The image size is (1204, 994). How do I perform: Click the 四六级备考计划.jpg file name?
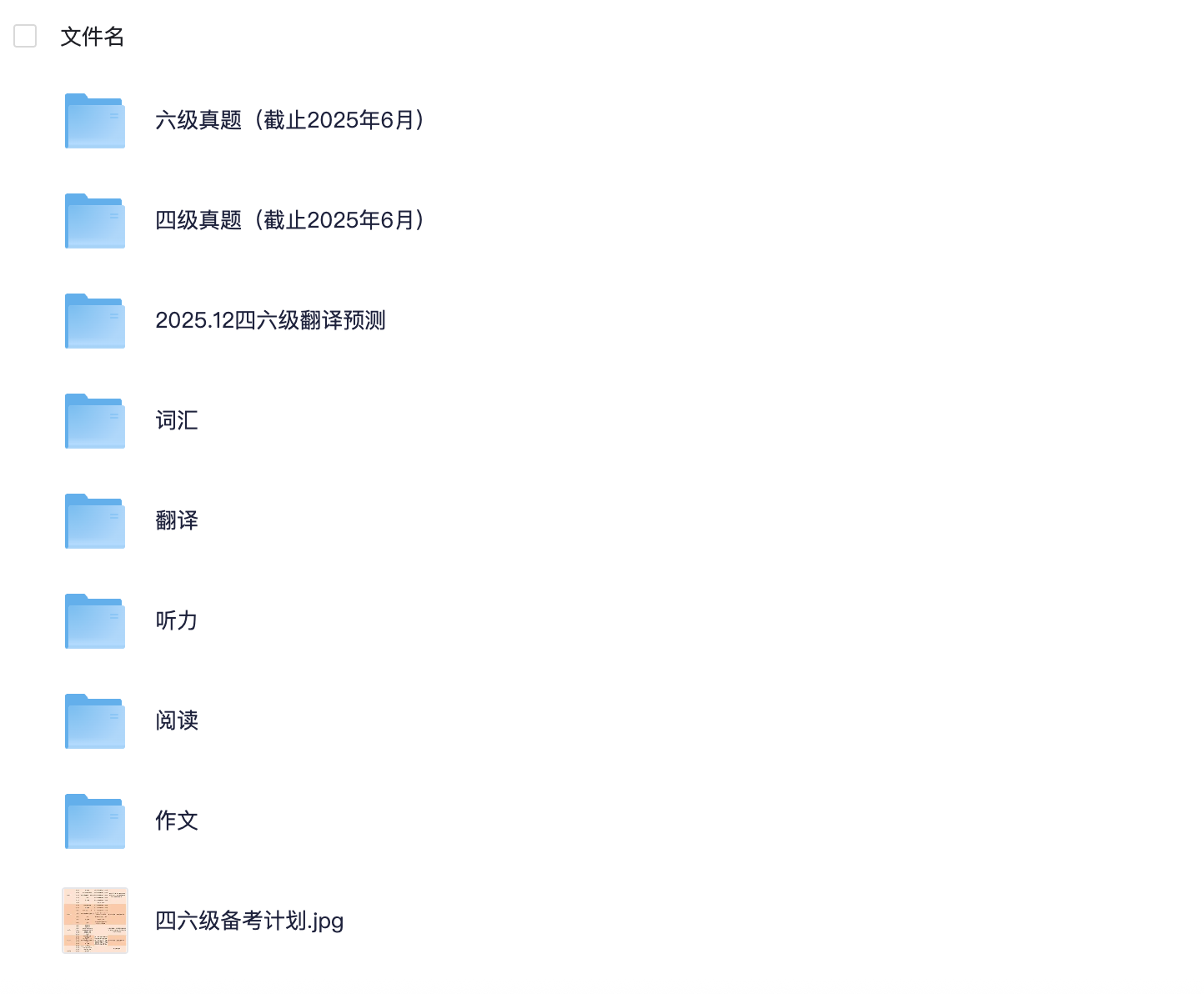pyautogui.click(x=249, y=921)
